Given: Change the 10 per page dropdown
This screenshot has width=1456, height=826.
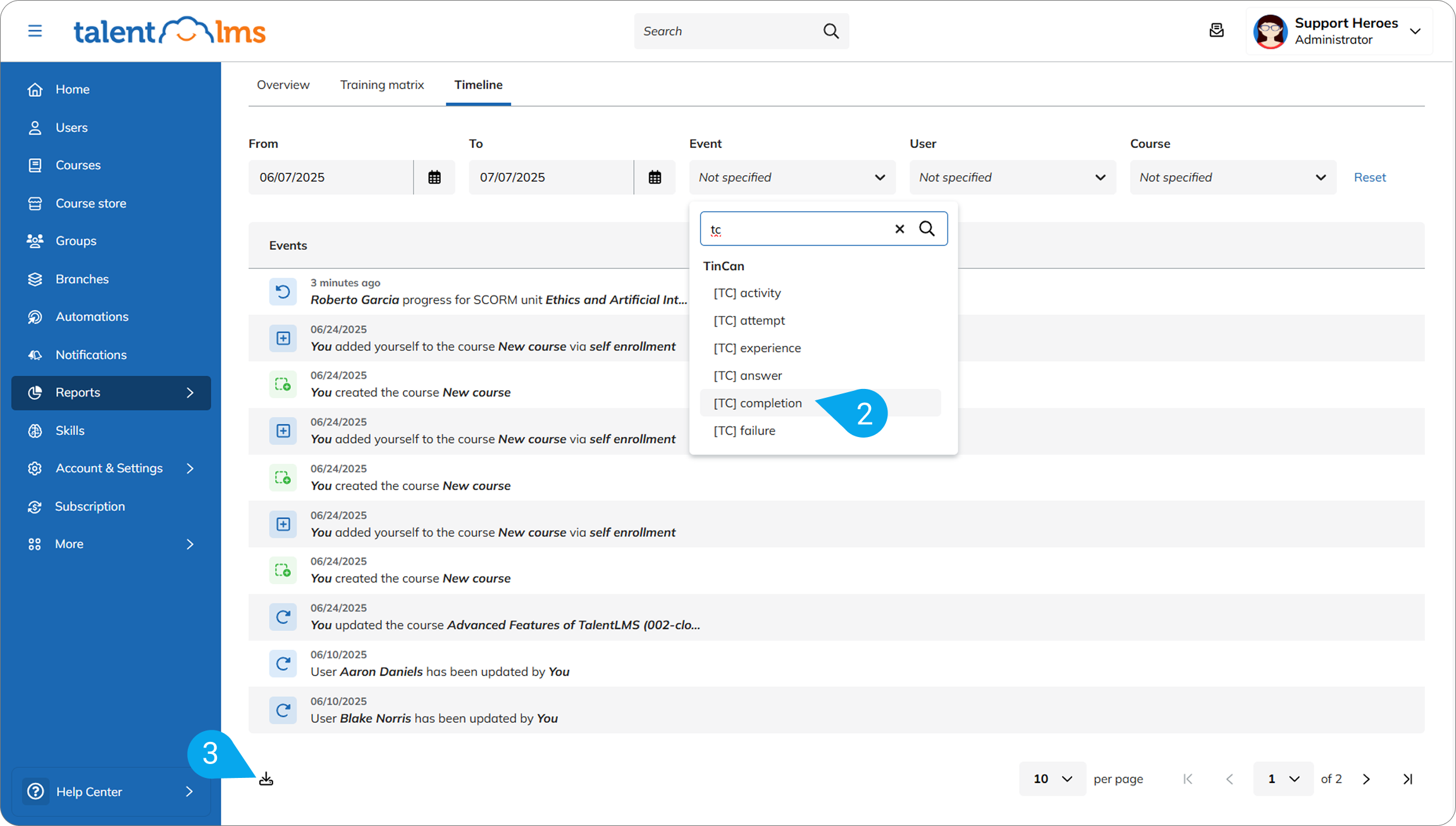Looking at the screenshot, I should click(x=1052, y=779).
